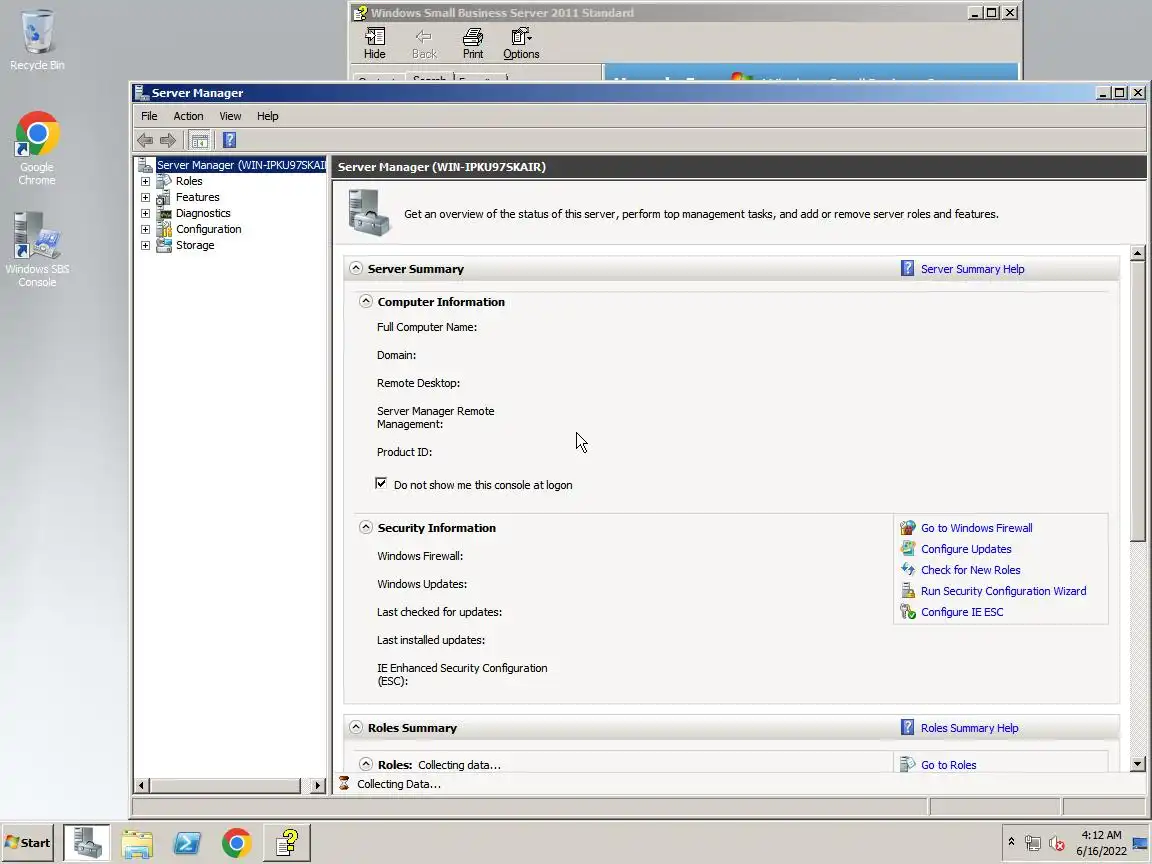Collapse the Roles Summary section
This screenshot has height=864, width=1152.
coord(356,727)
